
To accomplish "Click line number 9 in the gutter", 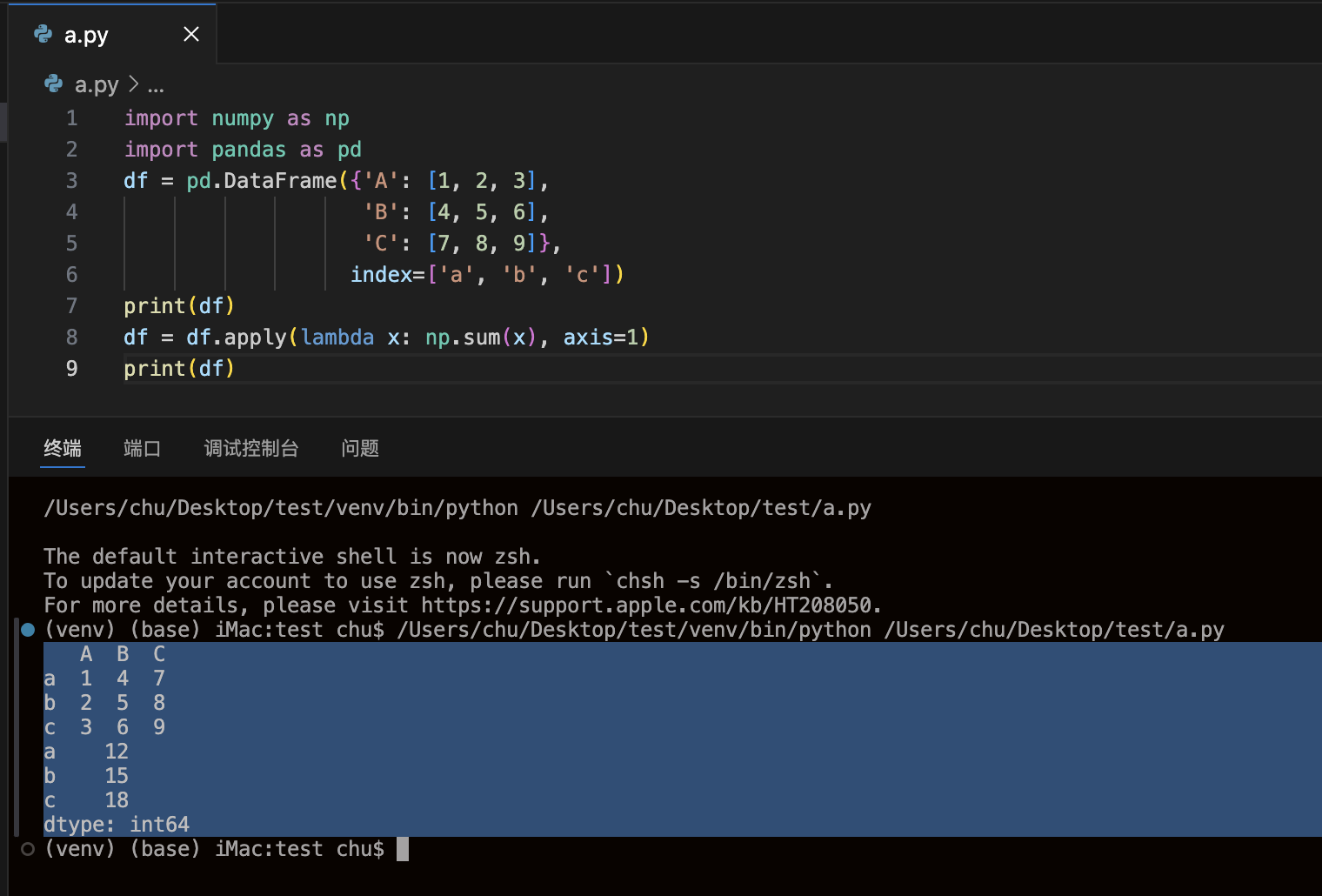I will pos(72,369).
